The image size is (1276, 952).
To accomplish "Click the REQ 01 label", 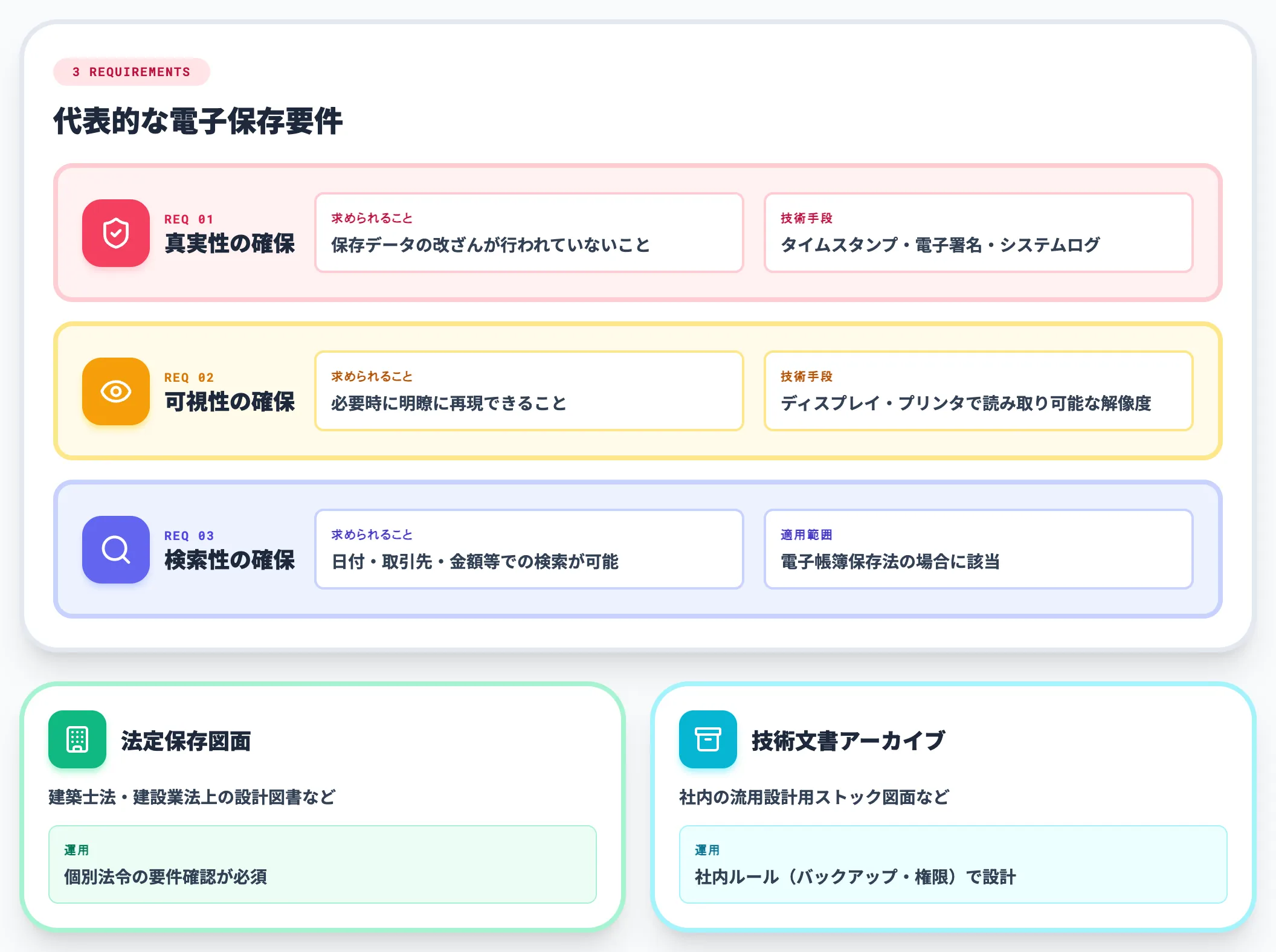I will point(188,219).
